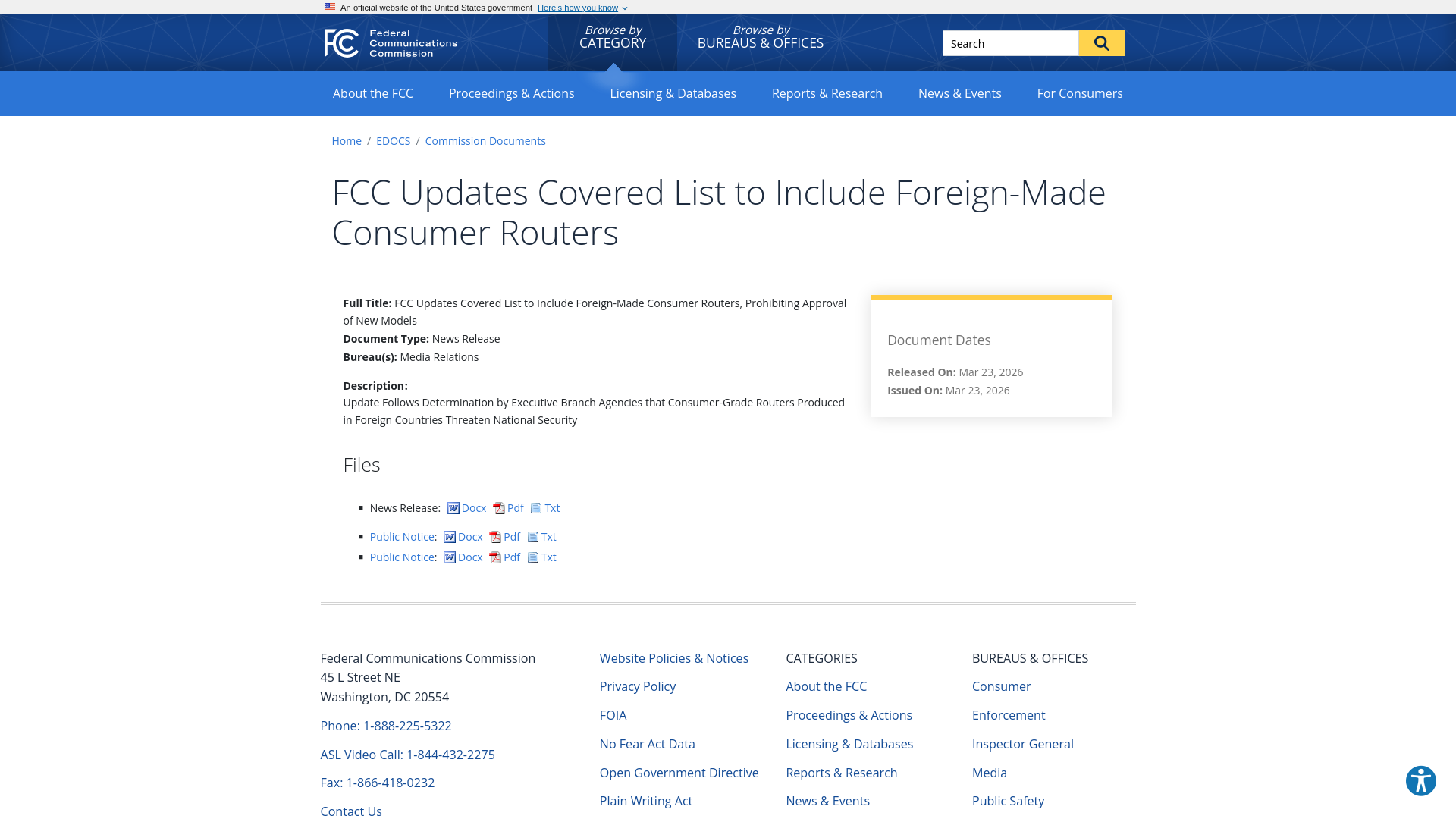
Task: Click the first Public Notice Word docx icon
Action: [x=450, y=536]
